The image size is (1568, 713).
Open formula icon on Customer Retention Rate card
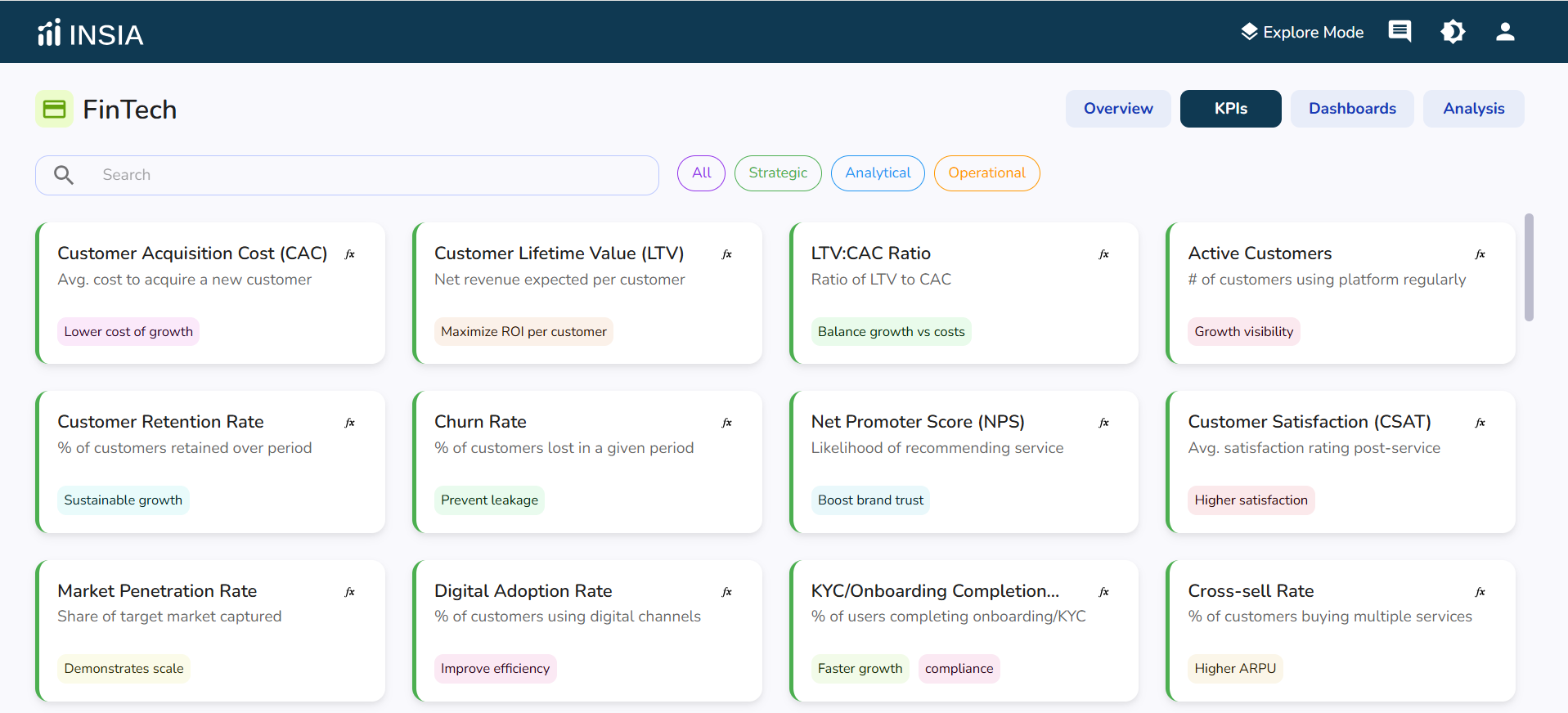350,423
